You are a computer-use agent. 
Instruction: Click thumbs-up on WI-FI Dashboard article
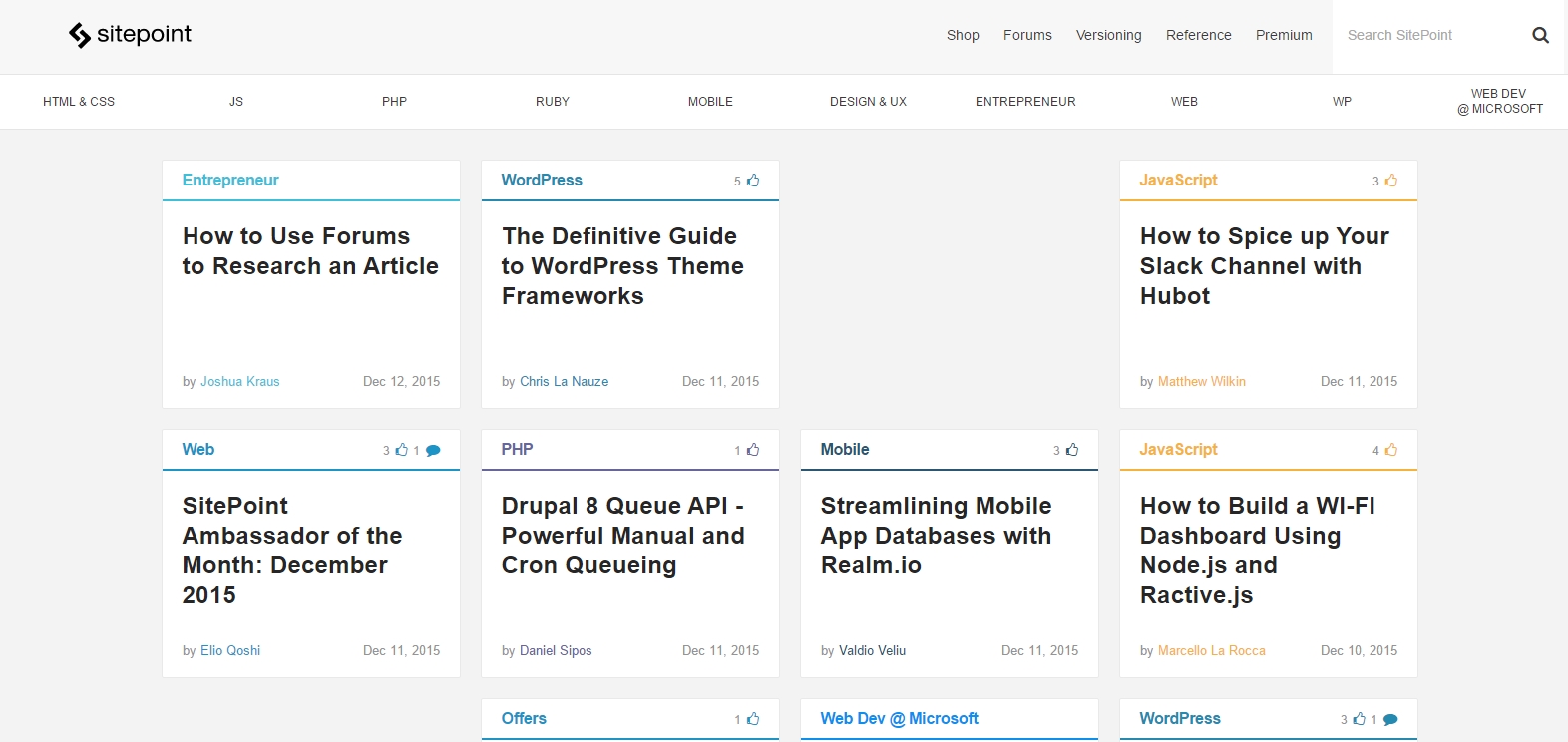(1391, 450)
